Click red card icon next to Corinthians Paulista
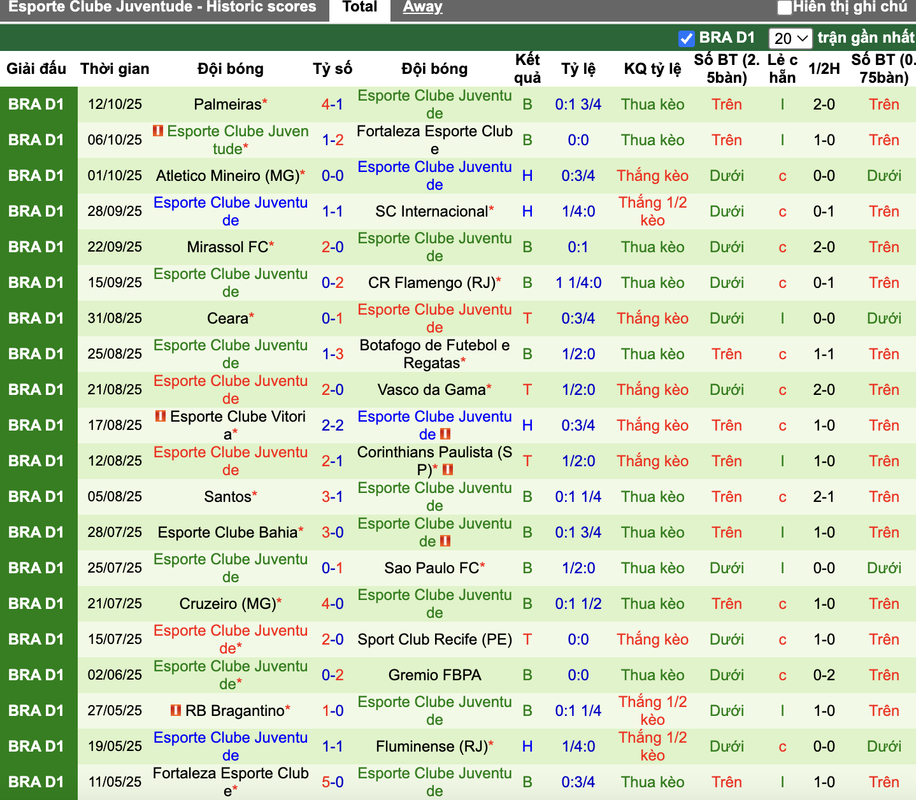The height and width of the screenshot is (800, 916). tap(447, 470)
